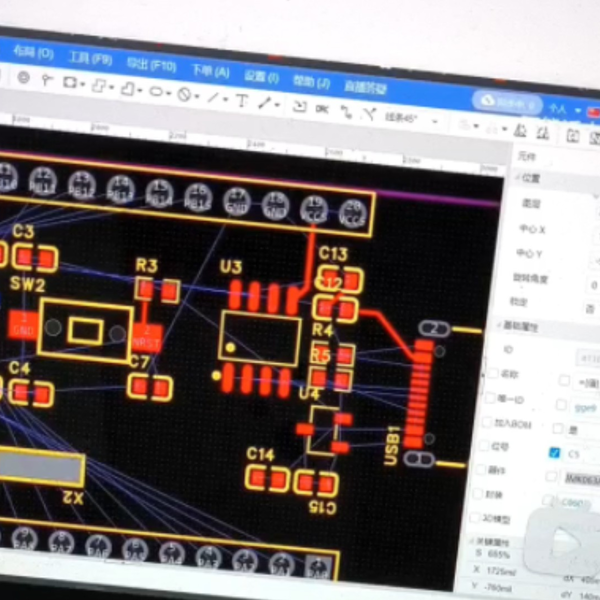The image size is (600, 600).
Task: Open the 工具 (F9) menu
Action: 91,59
